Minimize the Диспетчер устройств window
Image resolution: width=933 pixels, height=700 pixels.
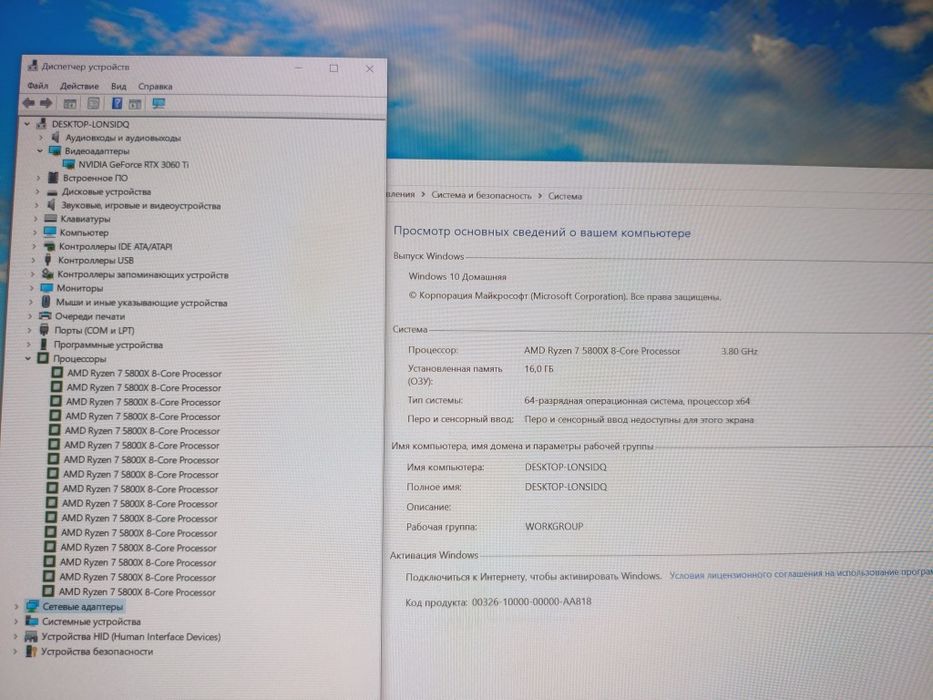click(x=299, y=68)
